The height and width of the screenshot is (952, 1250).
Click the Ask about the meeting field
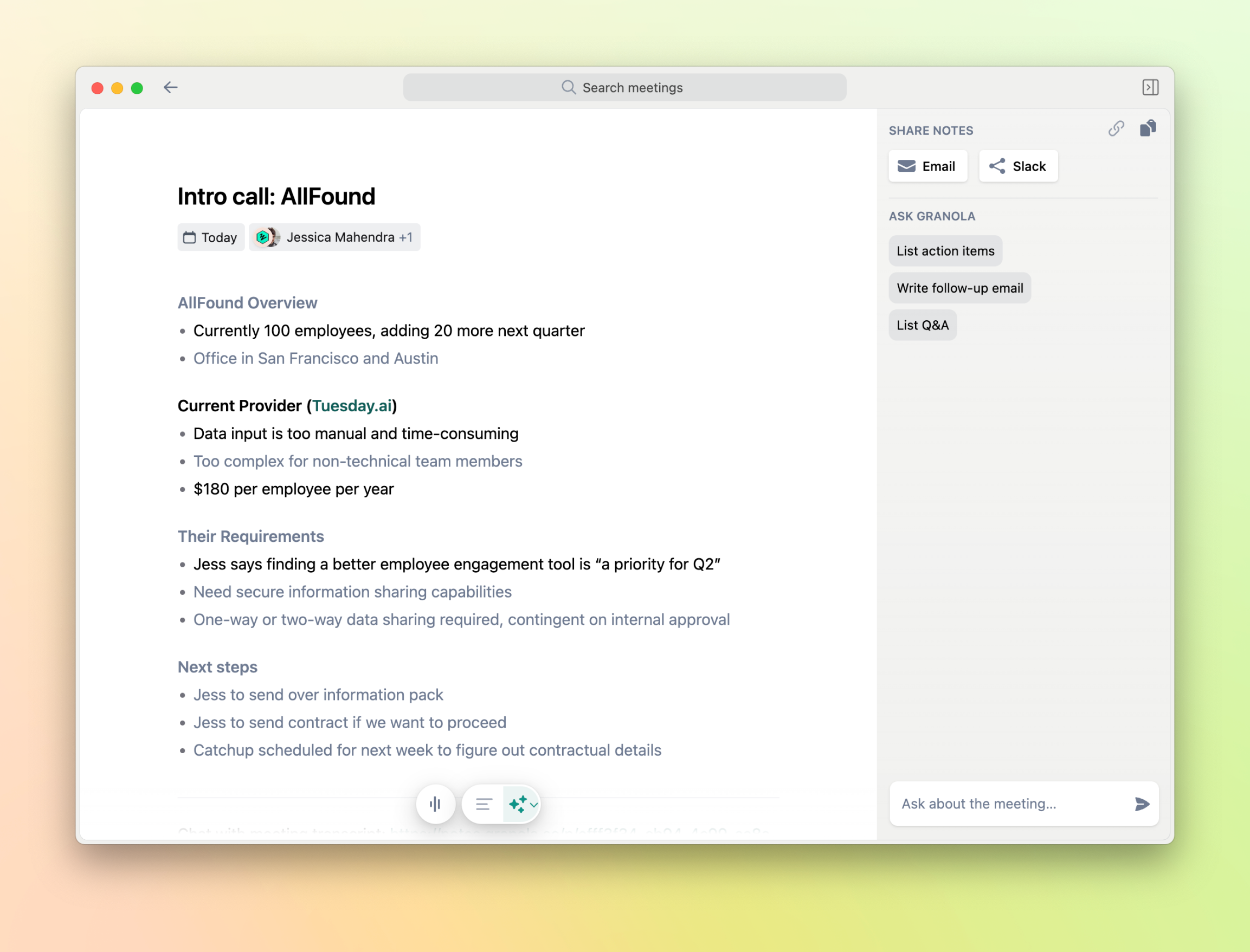point(998,804)
